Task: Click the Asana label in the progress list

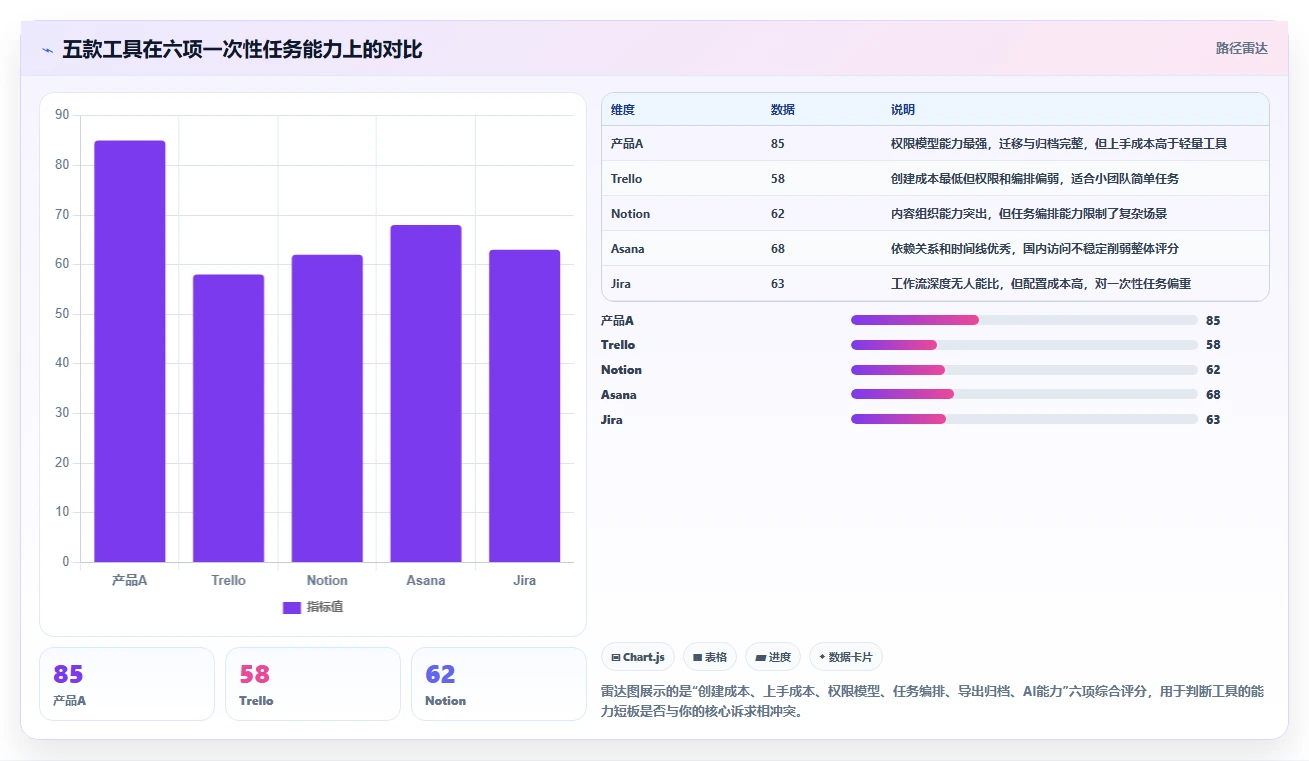Action: (619, 395)
